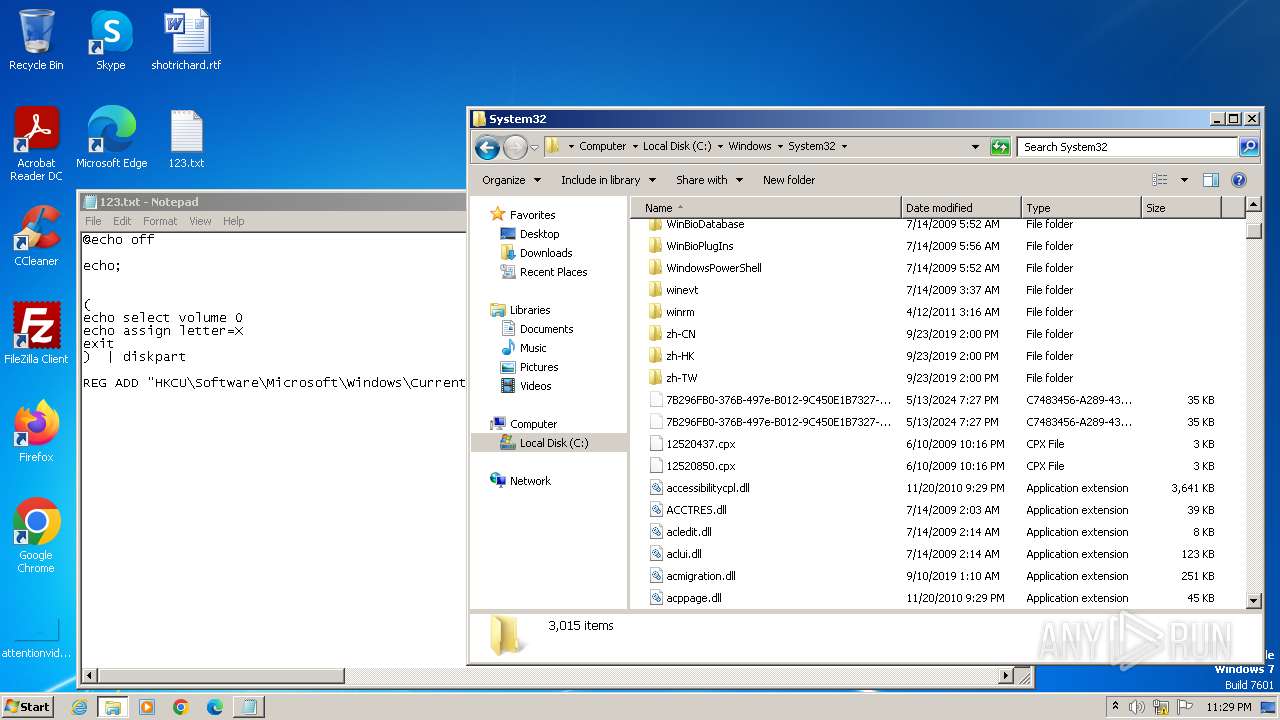Open Notepad Help menu
Screen dimensions: 1280x720
click(x=233, y=221)
